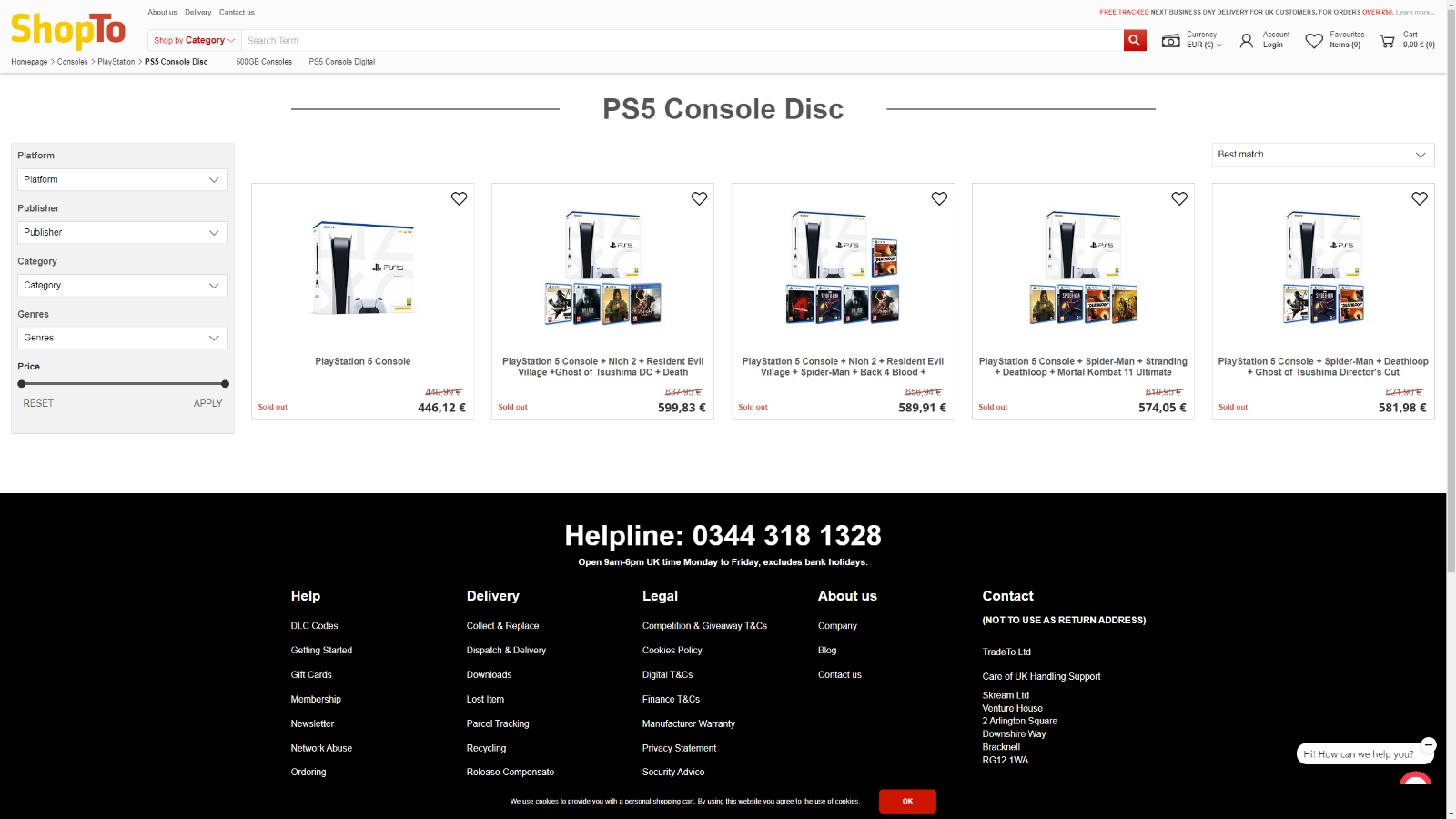Click the currency banknote icon

coord(1171,41)
